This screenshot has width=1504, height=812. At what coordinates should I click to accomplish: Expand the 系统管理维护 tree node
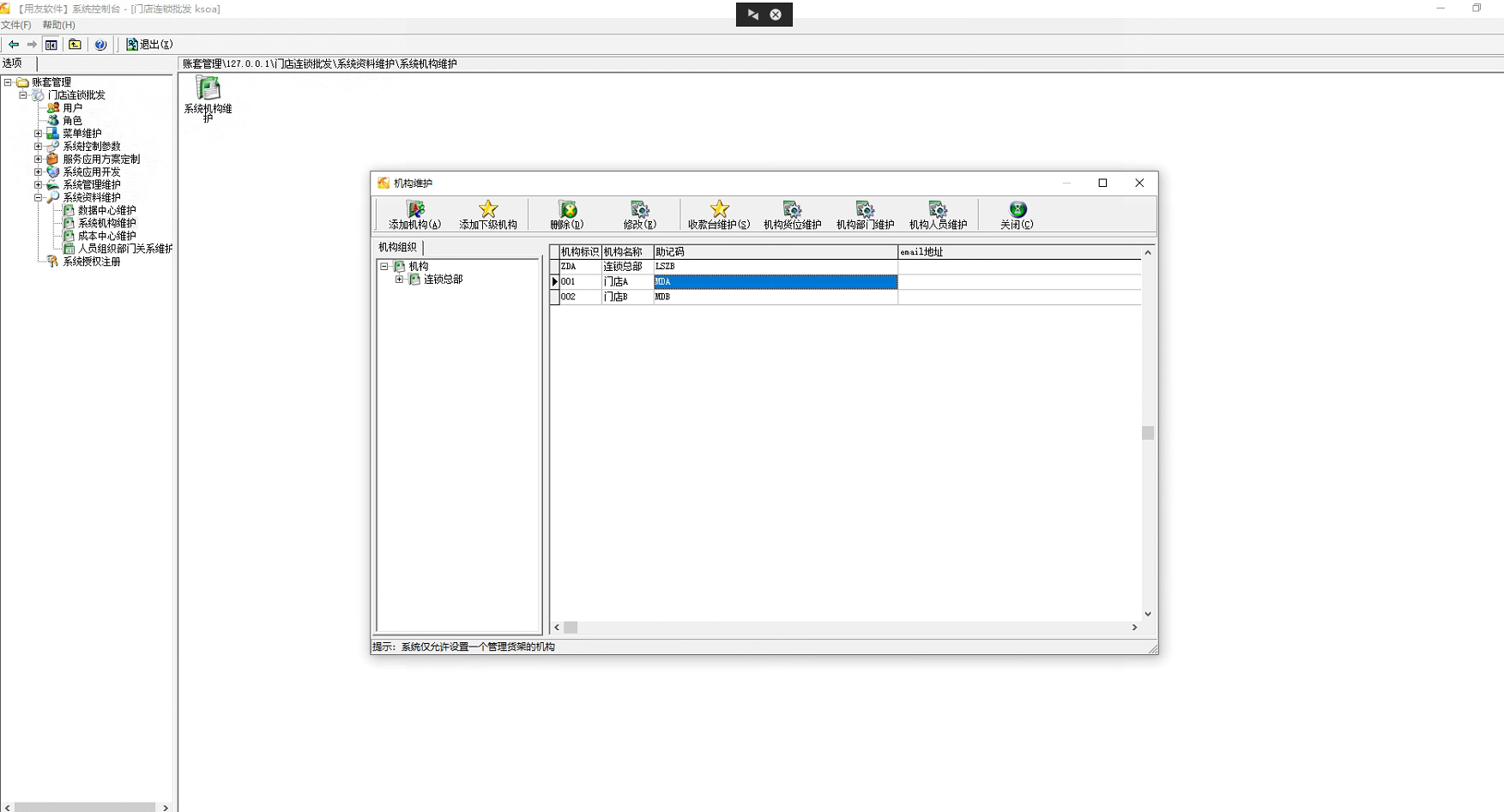(x=38, y=184)
